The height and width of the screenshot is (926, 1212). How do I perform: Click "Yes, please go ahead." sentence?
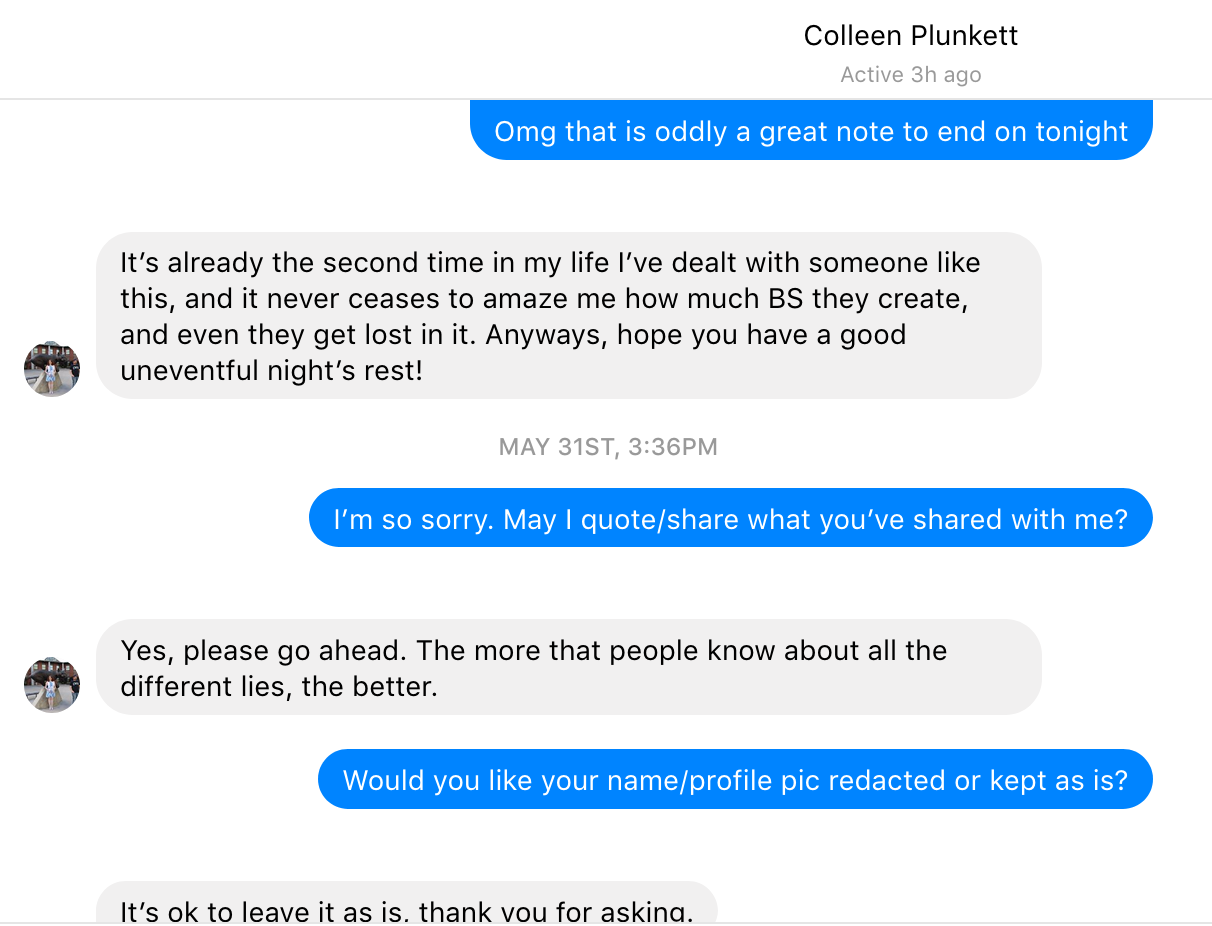click(x=264, y=651)
